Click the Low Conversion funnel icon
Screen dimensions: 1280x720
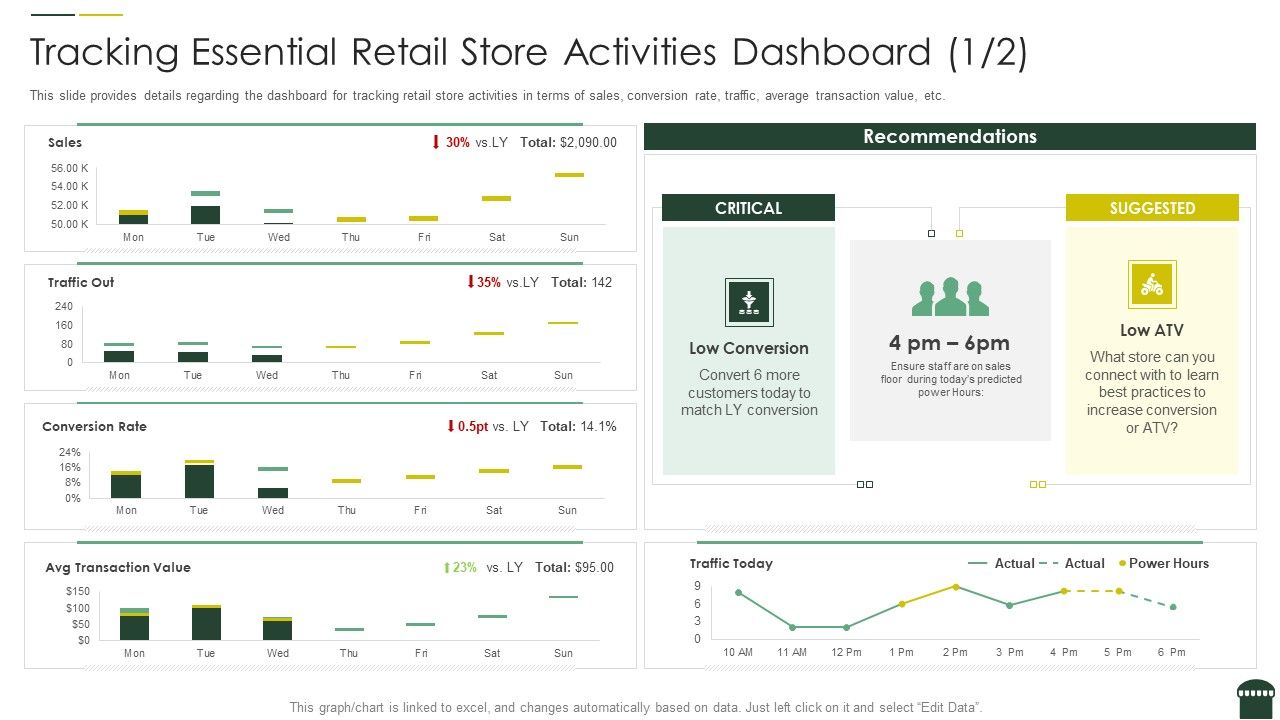click(748, 303)
